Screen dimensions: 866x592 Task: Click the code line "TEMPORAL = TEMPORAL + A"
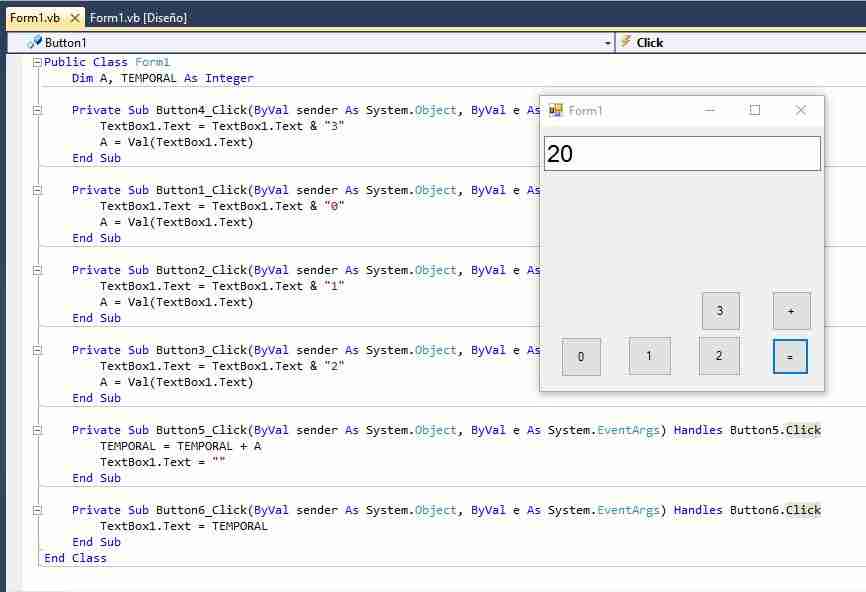pos(181,446)
